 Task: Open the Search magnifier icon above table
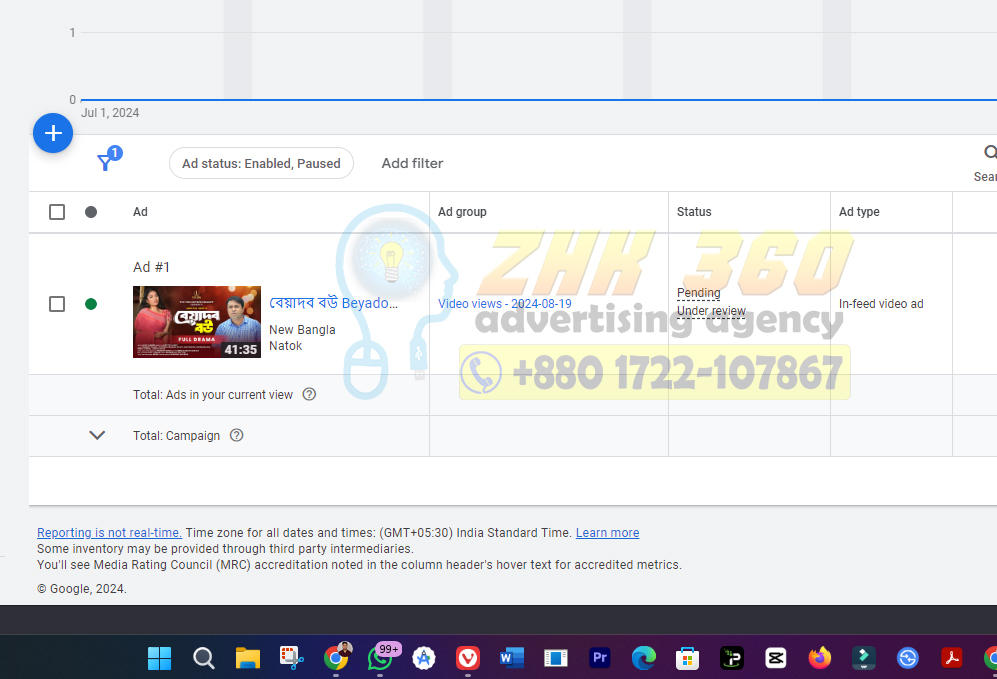pos(990,153)
